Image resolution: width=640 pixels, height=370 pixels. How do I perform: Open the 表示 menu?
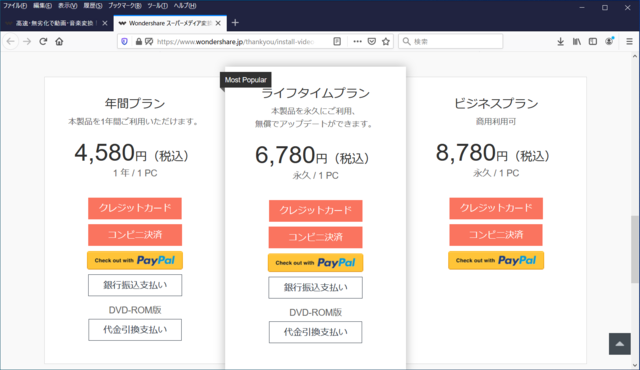(67, 6)
